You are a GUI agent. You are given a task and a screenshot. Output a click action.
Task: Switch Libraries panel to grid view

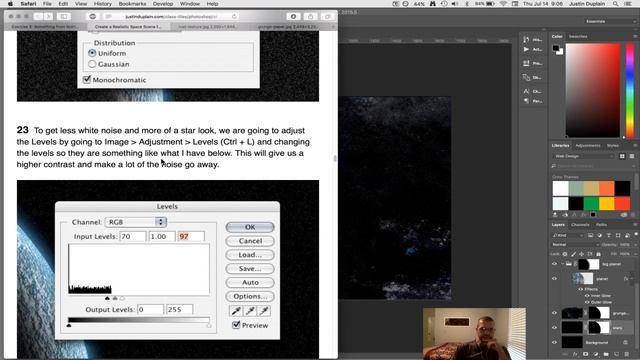622,156
